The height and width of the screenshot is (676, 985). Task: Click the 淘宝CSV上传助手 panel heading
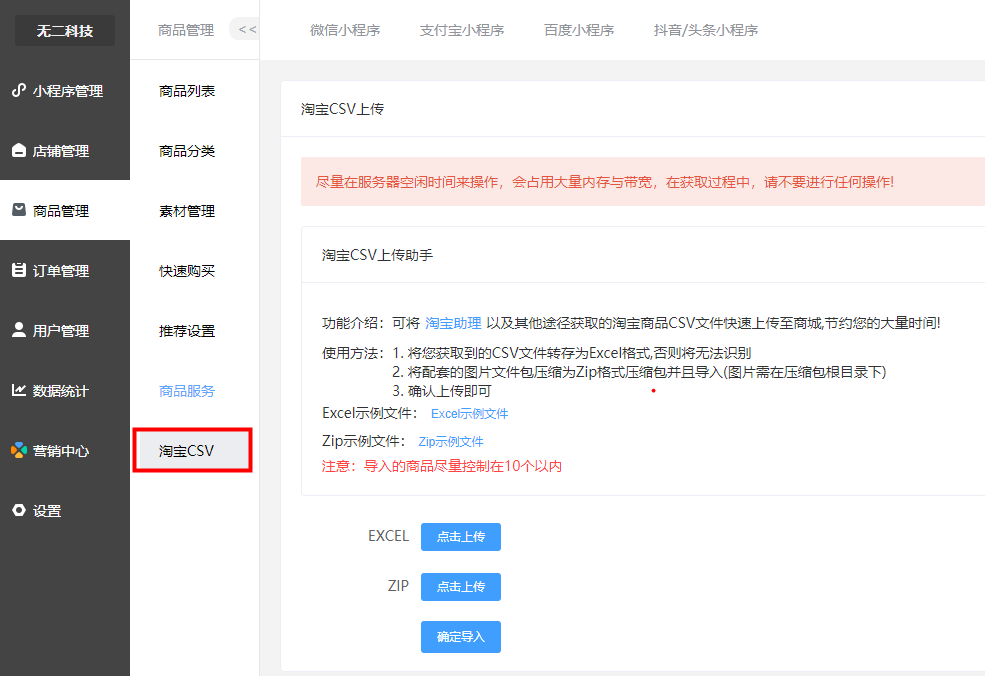[378, 254]
